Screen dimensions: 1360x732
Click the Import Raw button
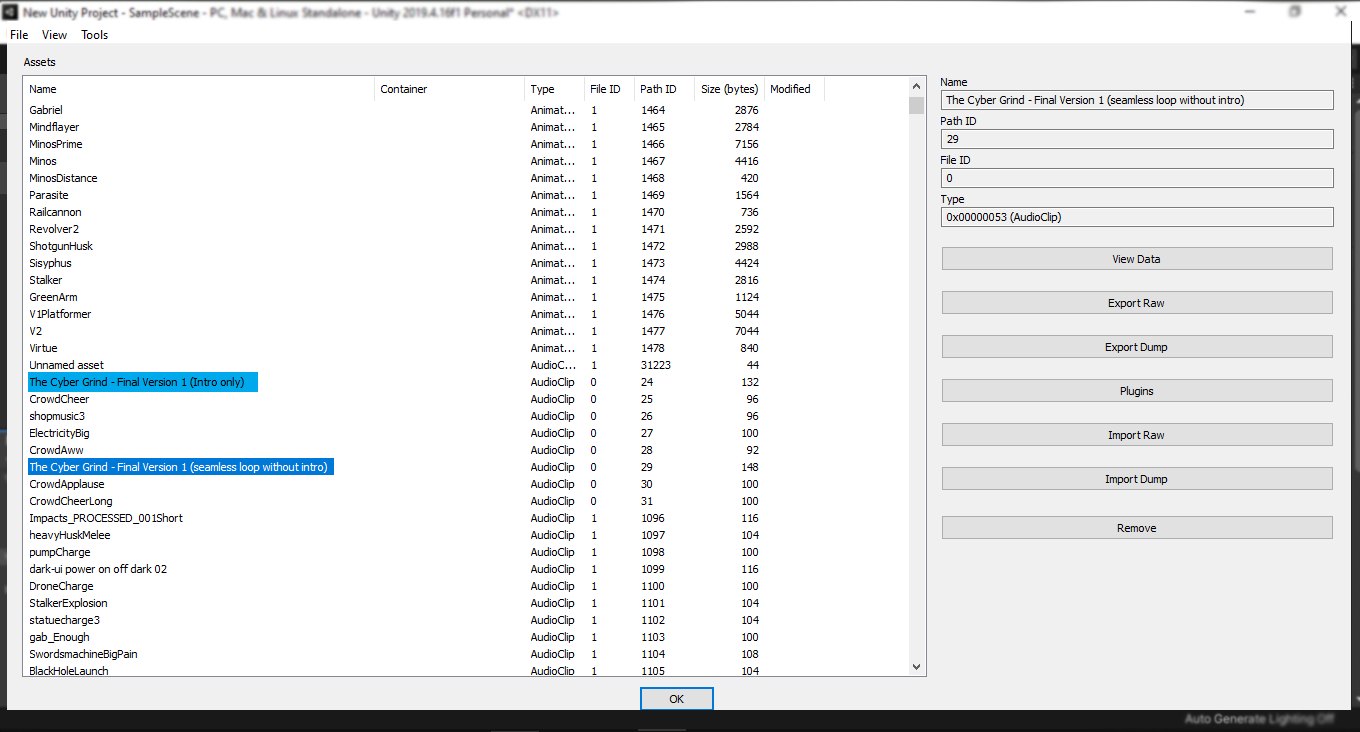1137,435
